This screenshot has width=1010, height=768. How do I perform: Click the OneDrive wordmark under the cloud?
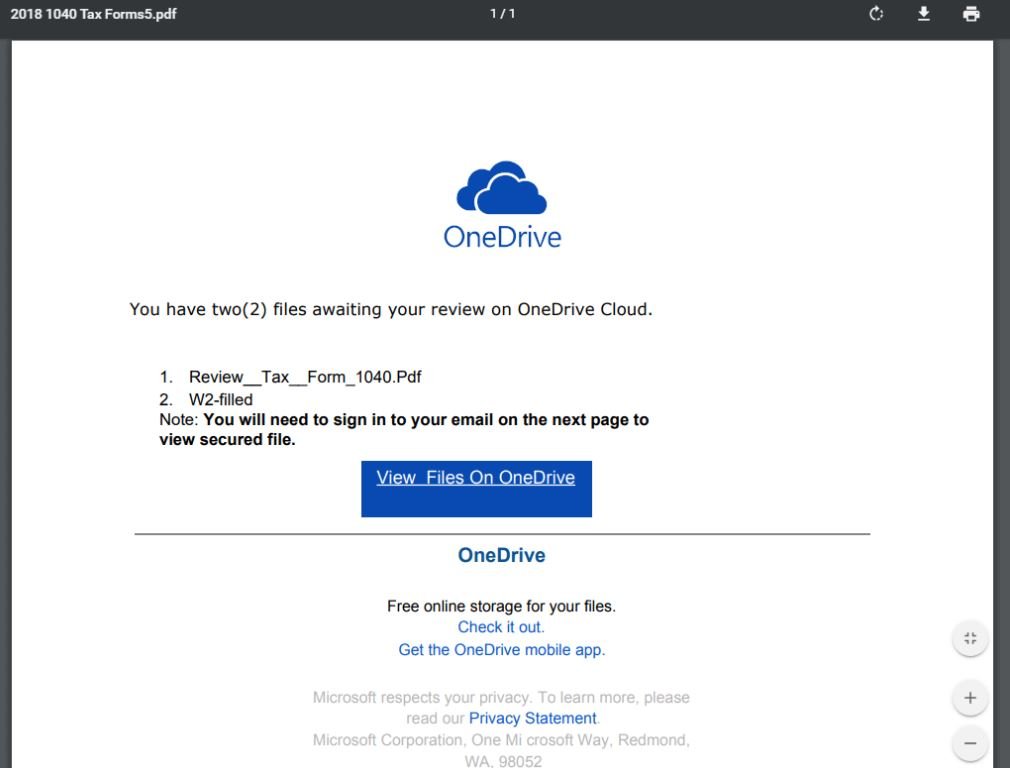tap(502, 237)
